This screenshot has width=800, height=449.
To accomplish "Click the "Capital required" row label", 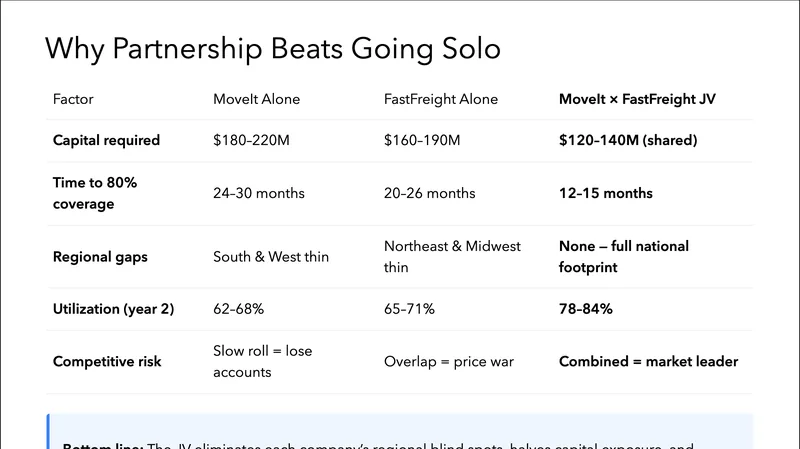I will pos(106,141).
